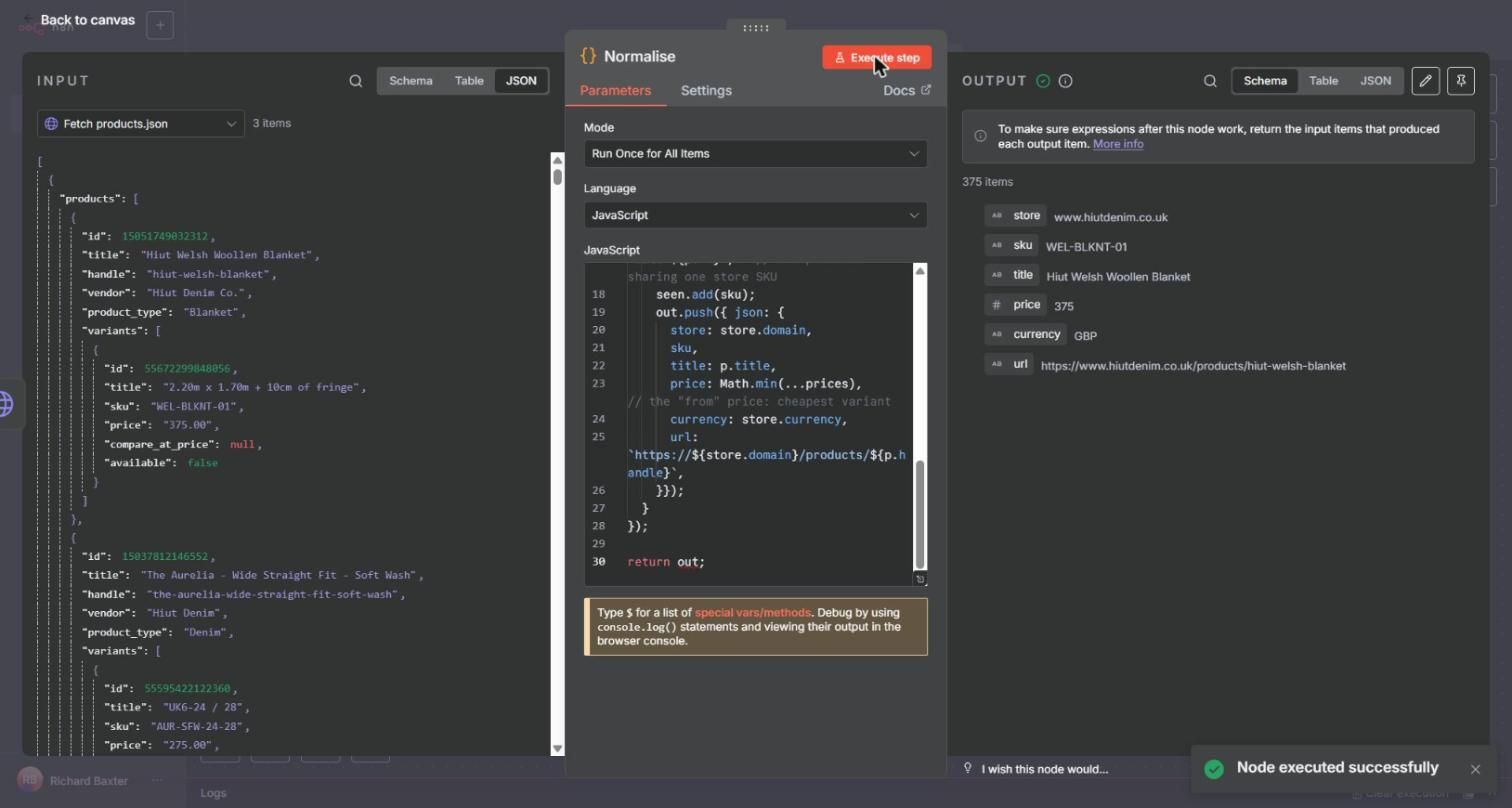Go Back to canvas

coord(80,20)
